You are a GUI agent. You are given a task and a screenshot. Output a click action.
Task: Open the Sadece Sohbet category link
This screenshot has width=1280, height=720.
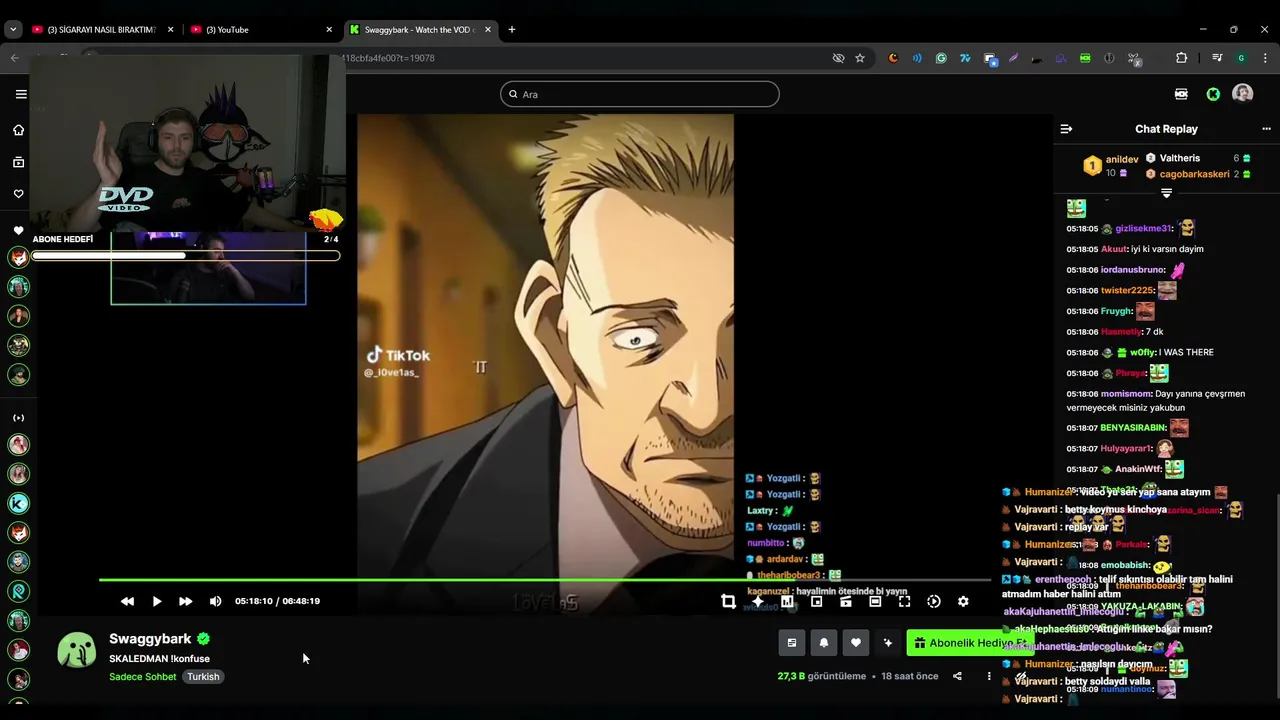coord(143,677)
